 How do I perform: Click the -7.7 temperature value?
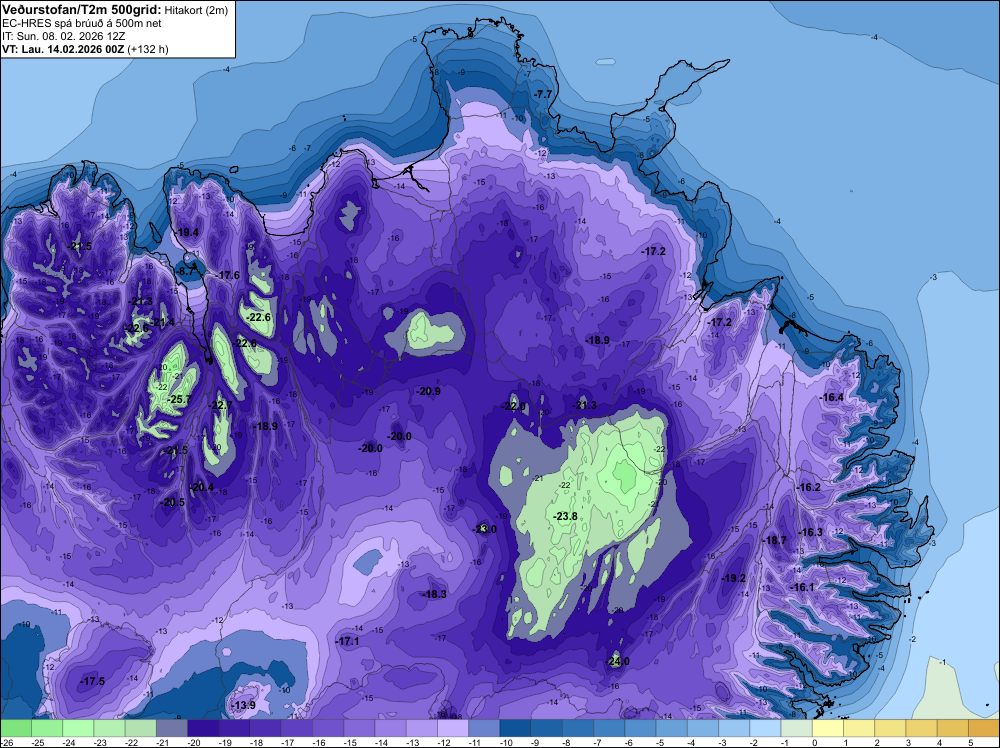(x=543, y=94)
